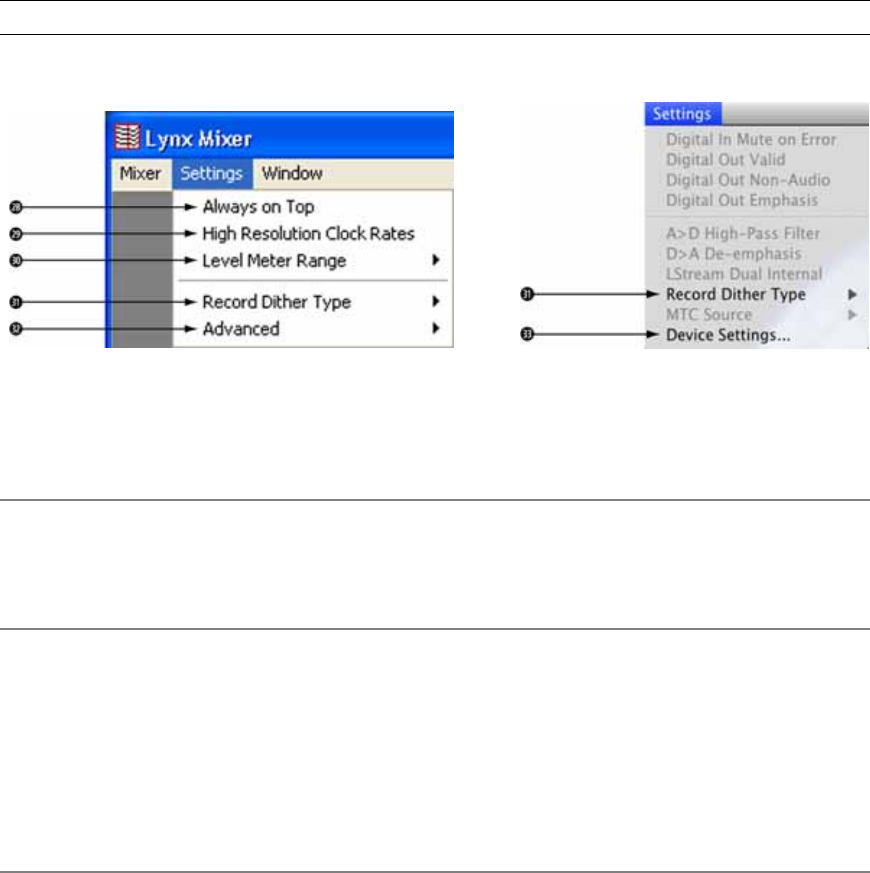
Task: Expand Record Dither Type arrow in Mac Settings menu
Action: pyautogui.click(x=852, y=295)
